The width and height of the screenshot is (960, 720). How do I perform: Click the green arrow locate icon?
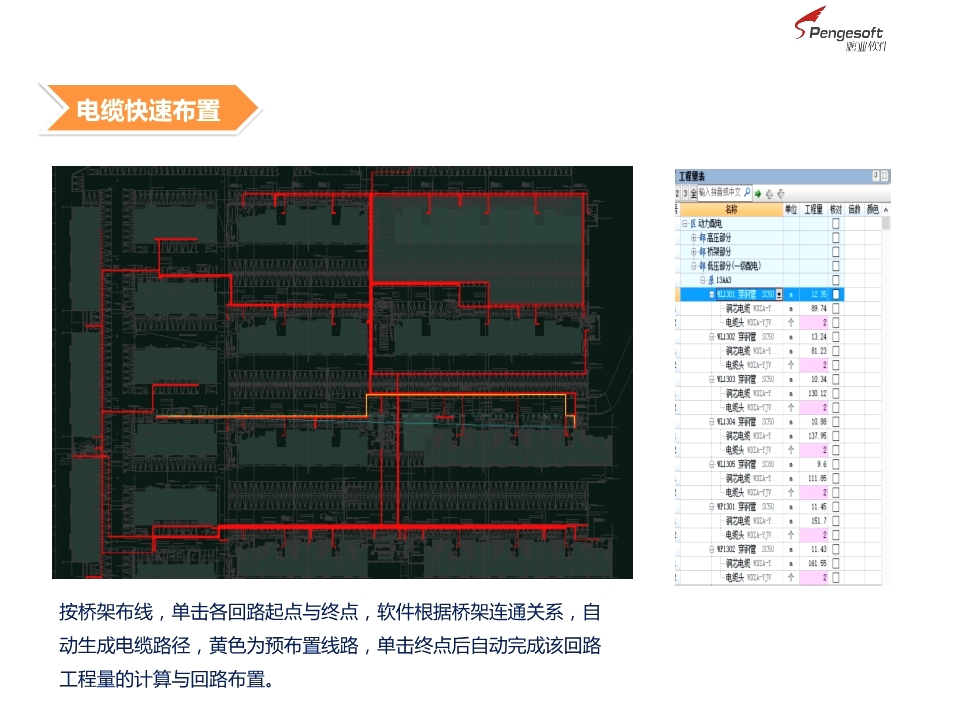[758, 193]
